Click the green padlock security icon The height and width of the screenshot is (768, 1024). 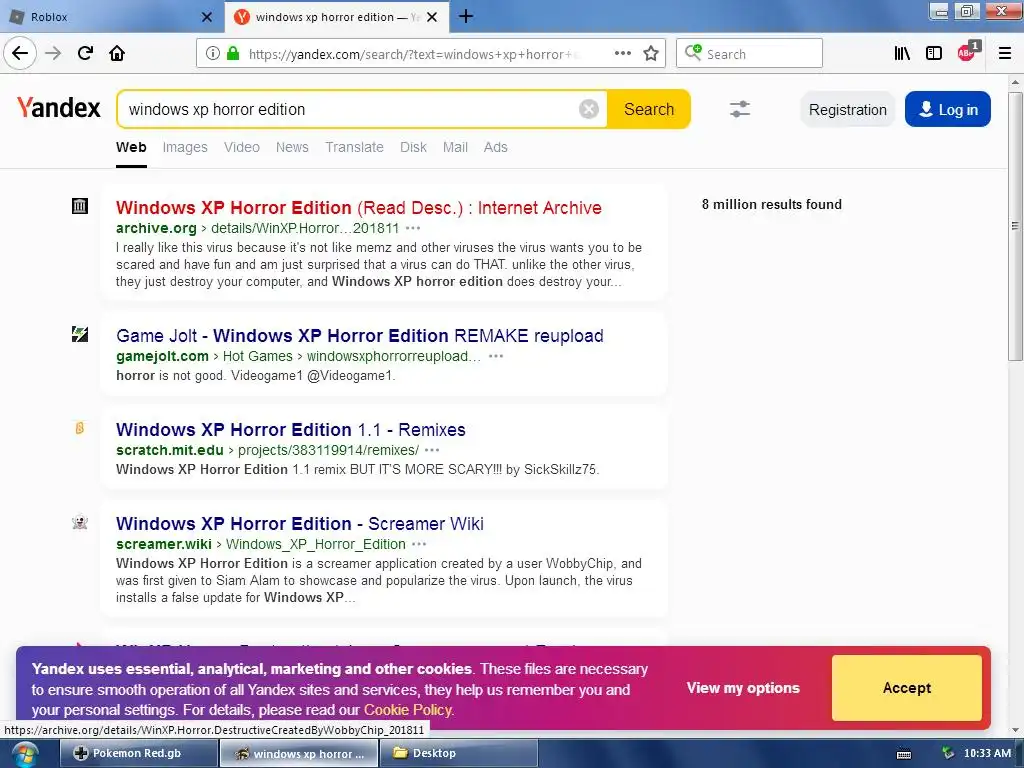click(232, 54)
